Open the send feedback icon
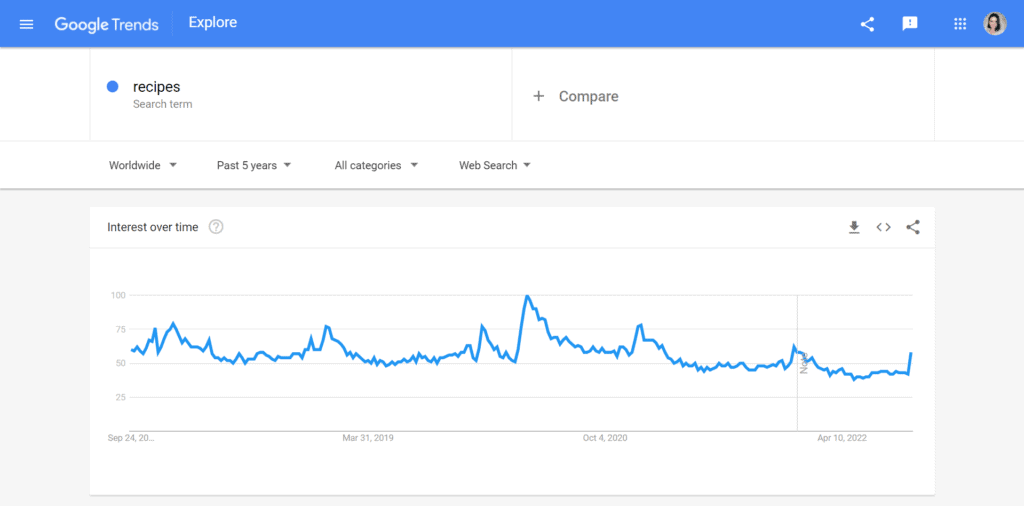This screenshot has width=1024, height=506. click(910, 24)
